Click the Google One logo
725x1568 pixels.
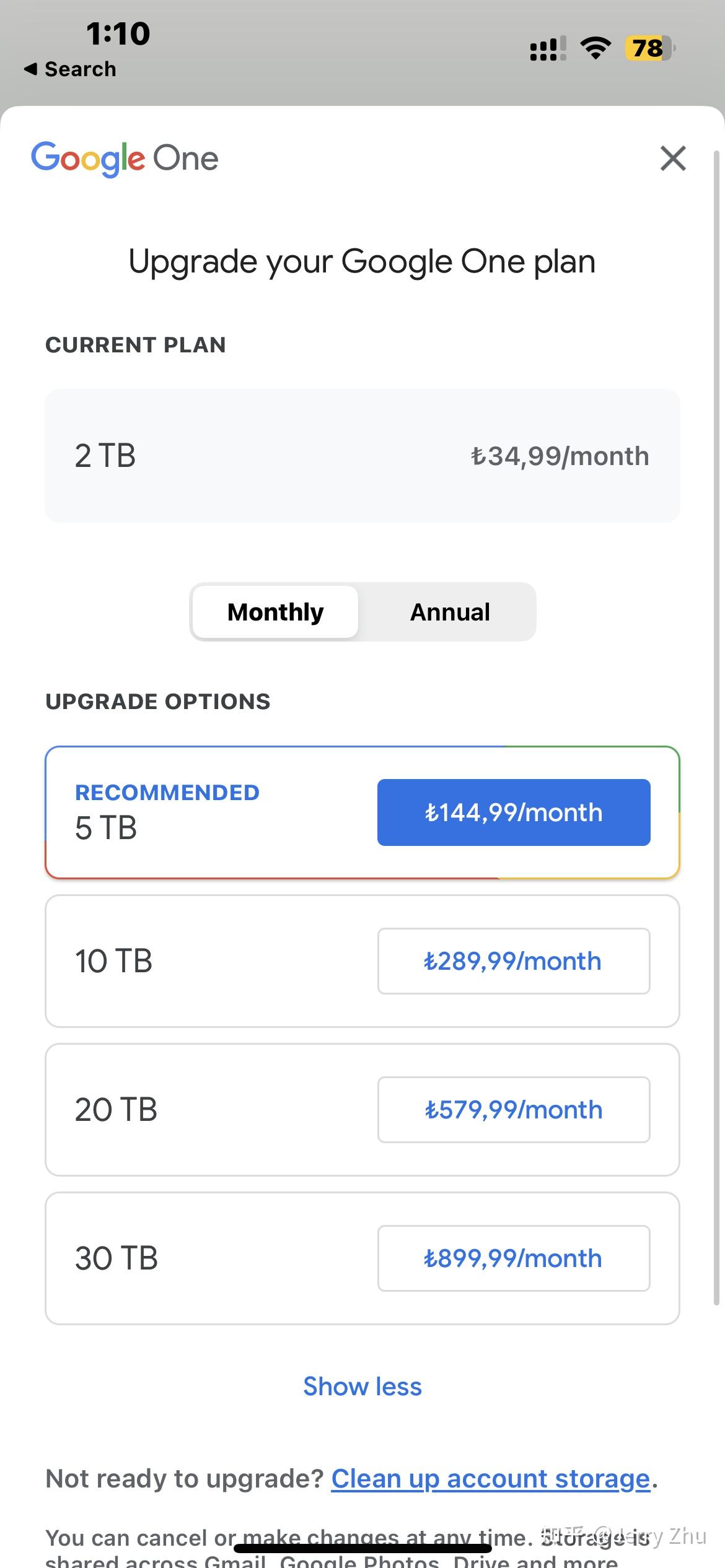[x=125, y=158]
